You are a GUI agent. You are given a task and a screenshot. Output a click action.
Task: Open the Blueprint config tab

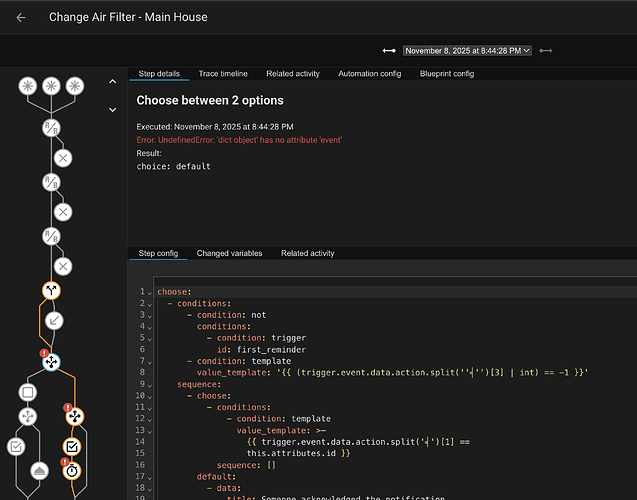pos(447,74)
